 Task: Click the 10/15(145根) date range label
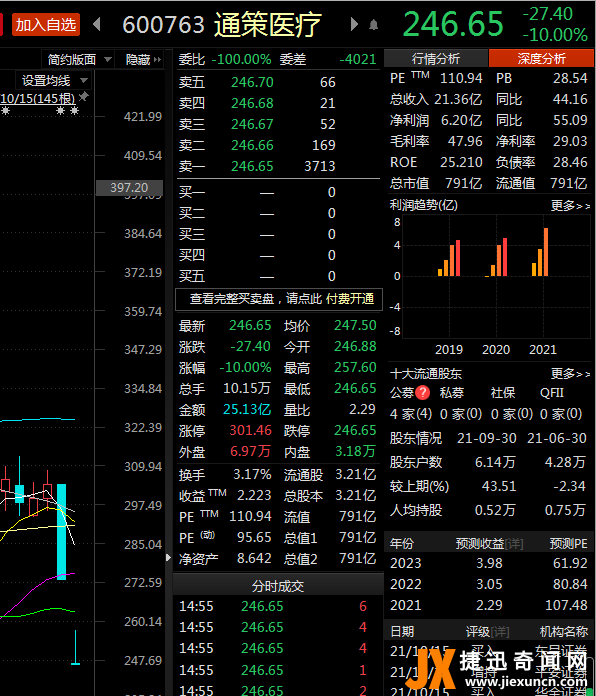click(x=38, y=98)
